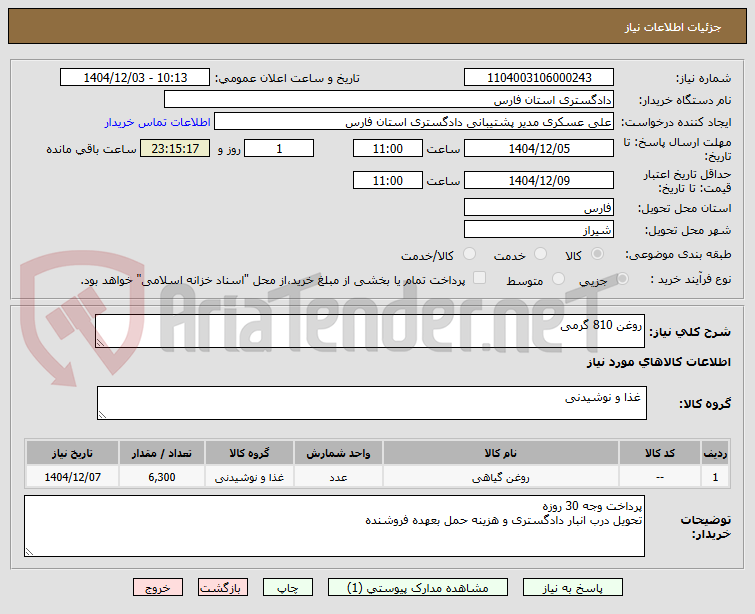This screenshot has height=614, width=755.
Task: Toggle the اسناد خزانه اسلامی payment checkbox
Action: (x=479, y=278)
